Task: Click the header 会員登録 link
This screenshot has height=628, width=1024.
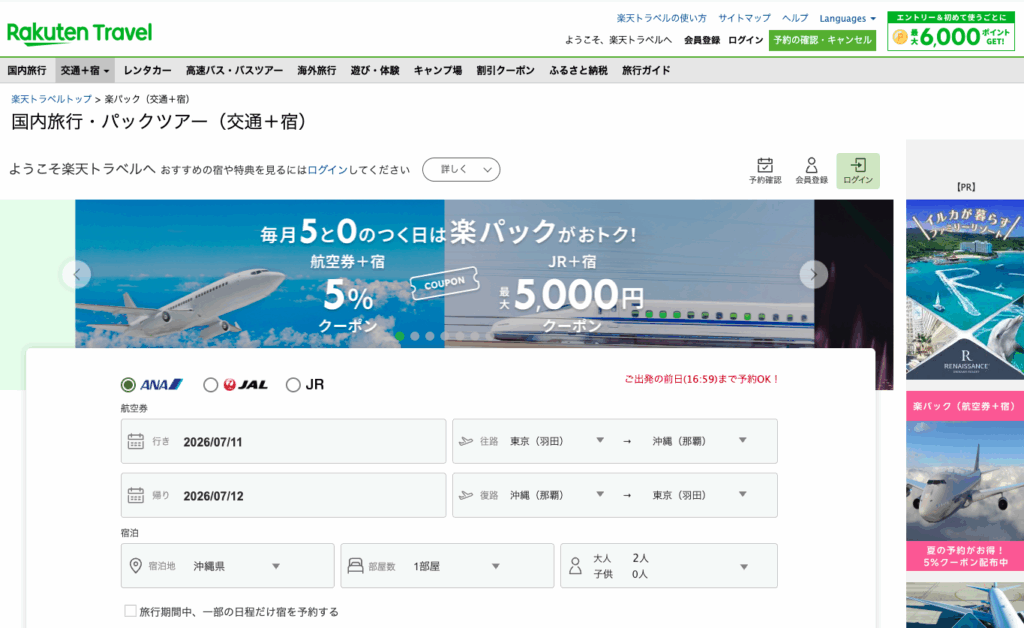Action: [x=702, y=40]
